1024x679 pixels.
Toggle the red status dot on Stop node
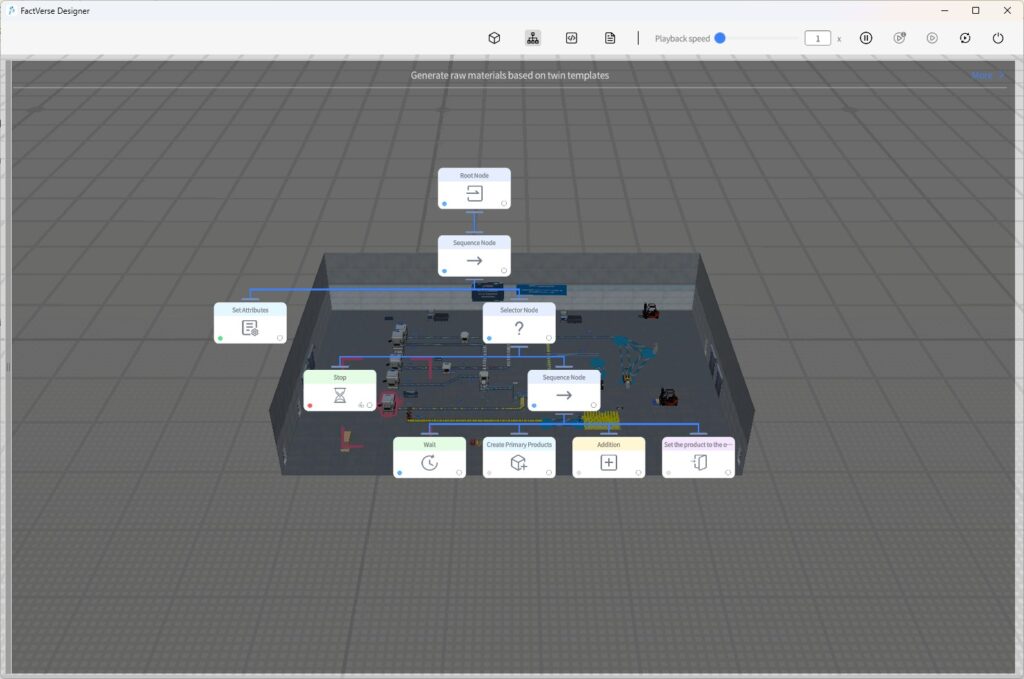pos(309,404)
